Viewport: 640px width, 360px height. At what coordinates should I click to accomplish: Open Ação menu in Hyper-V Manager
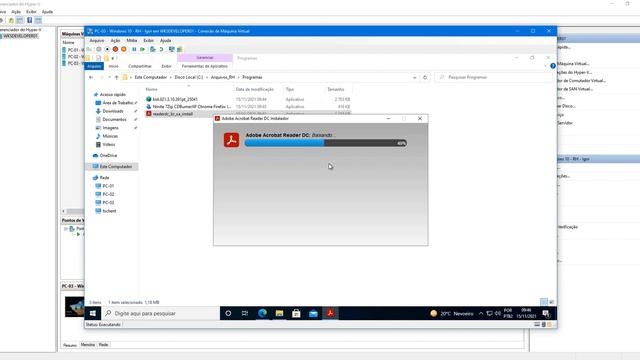16,12
